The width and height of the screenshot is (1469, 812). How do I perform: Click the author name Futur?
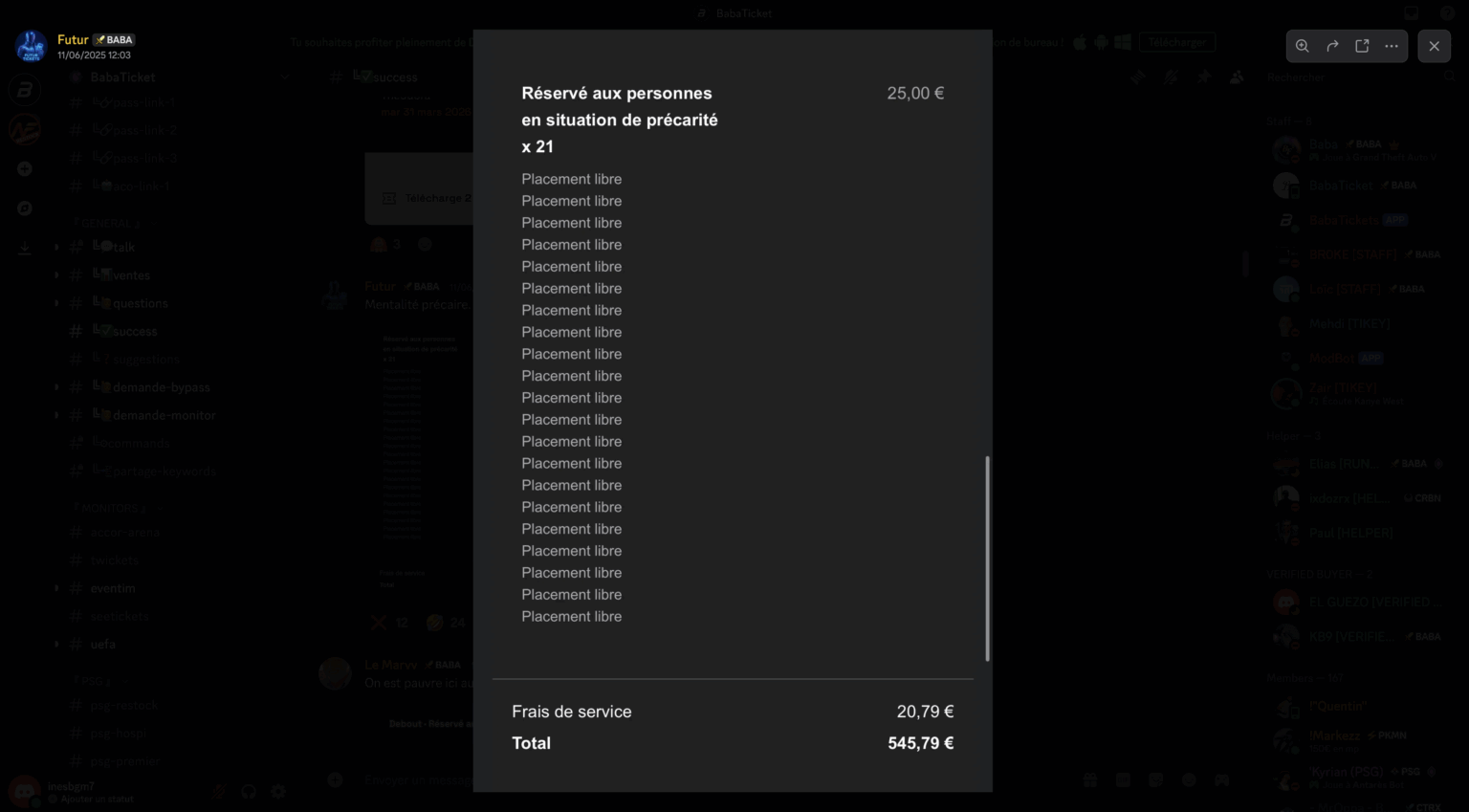point(73,39)
